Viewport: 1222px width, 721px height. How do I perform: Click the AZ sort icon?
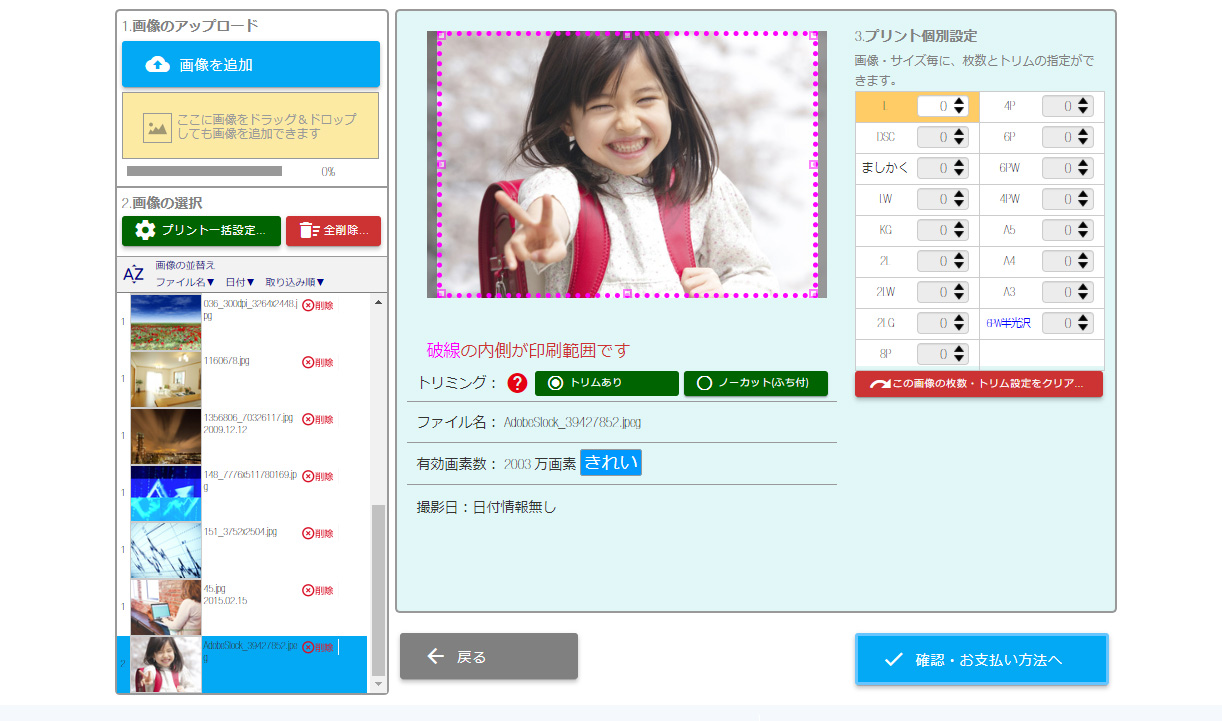(134, 274)
